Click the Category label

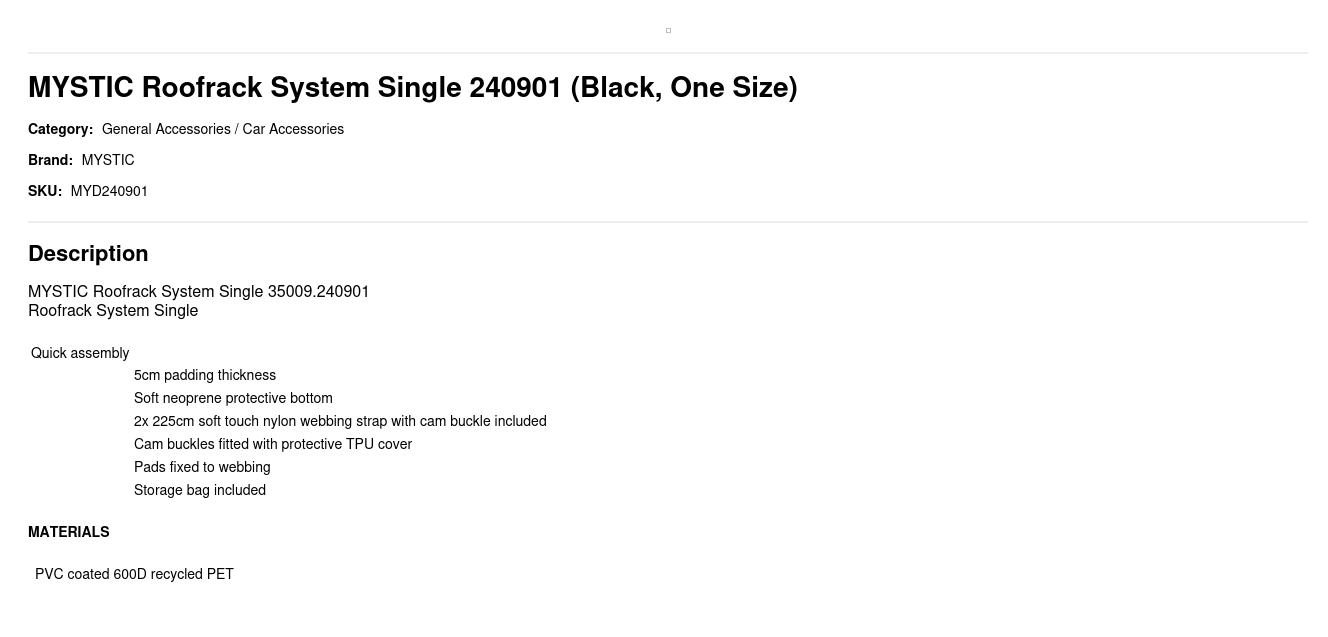pos(60,129)
